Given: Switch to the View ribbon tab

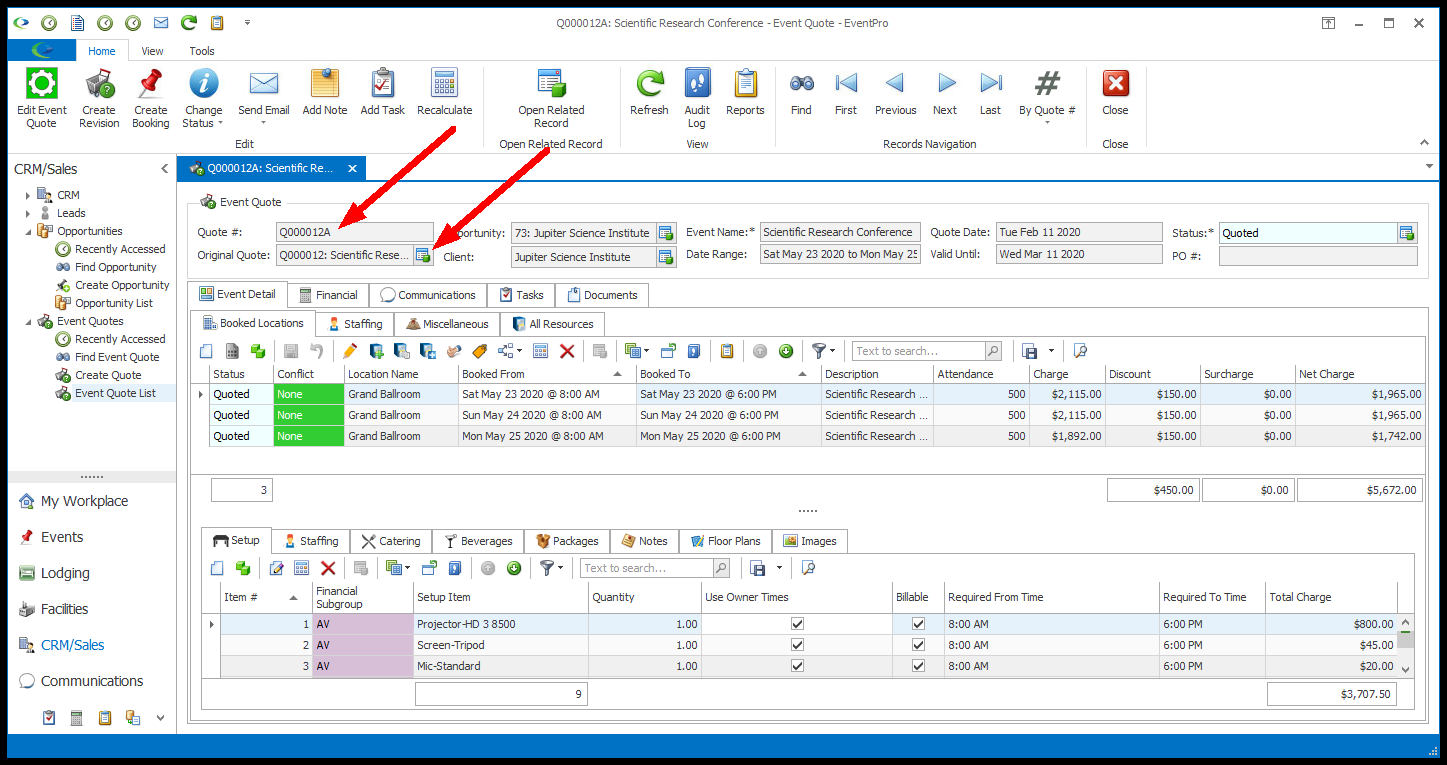Looking at the screenshot, I should coord(152,51).
